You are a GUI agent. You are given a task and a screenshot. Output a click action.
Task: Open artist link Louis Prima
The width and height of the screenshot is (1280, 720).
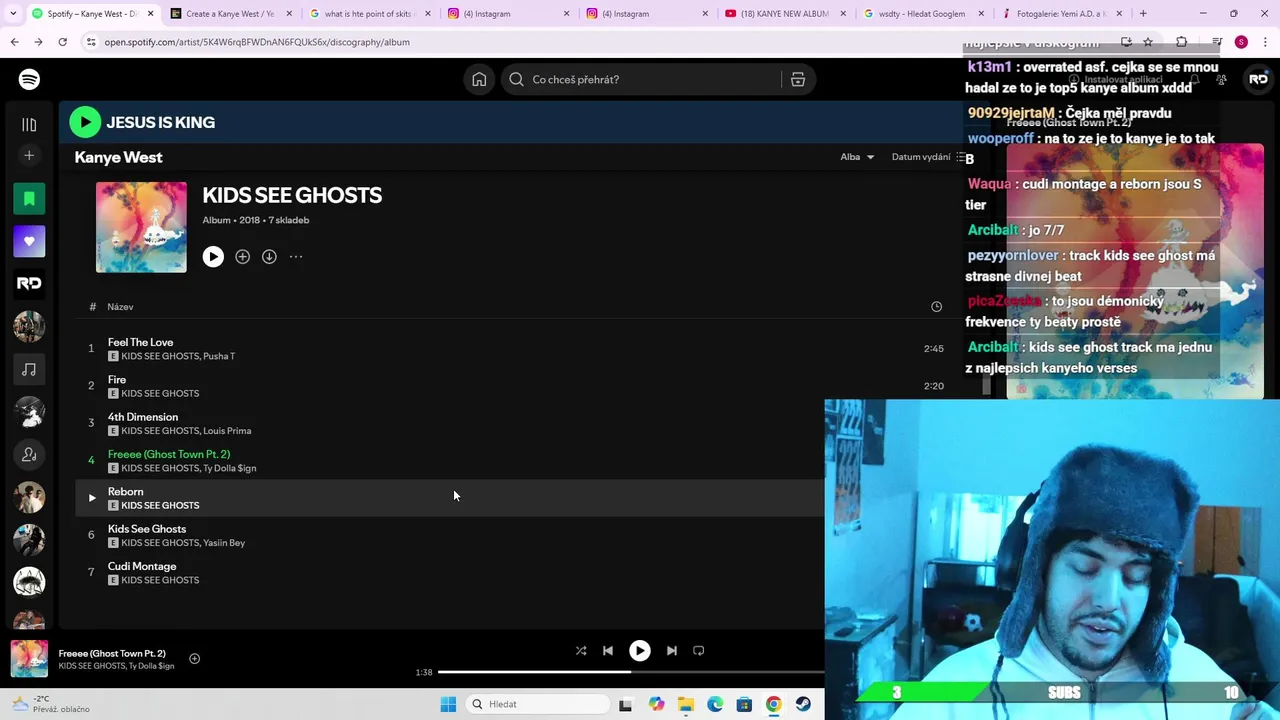(227, 431)
